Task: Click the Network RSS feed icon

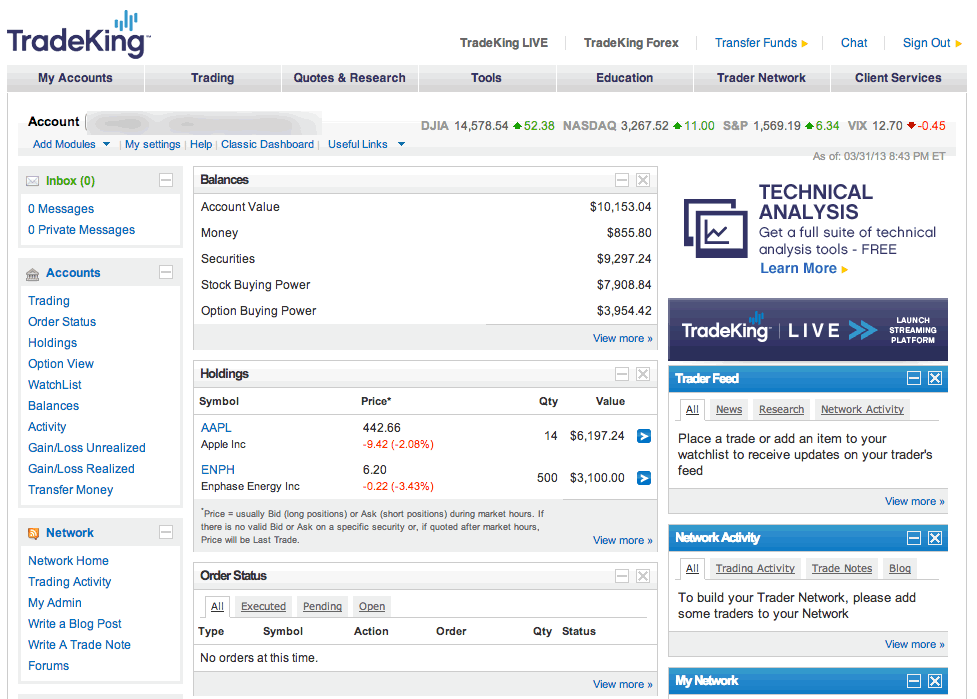Action: coord(33,533)
